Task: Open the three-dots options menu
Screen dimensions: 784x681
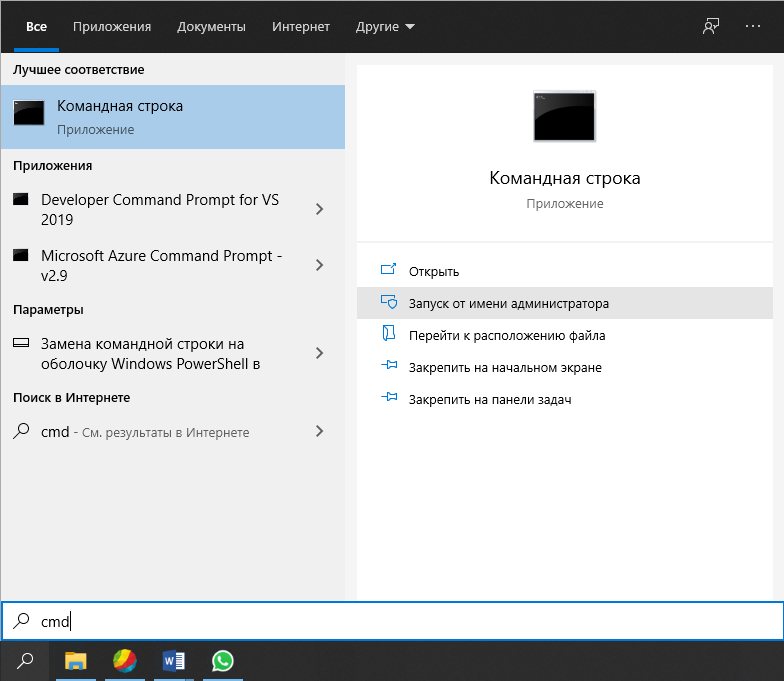Action: (x=752, y=26)
